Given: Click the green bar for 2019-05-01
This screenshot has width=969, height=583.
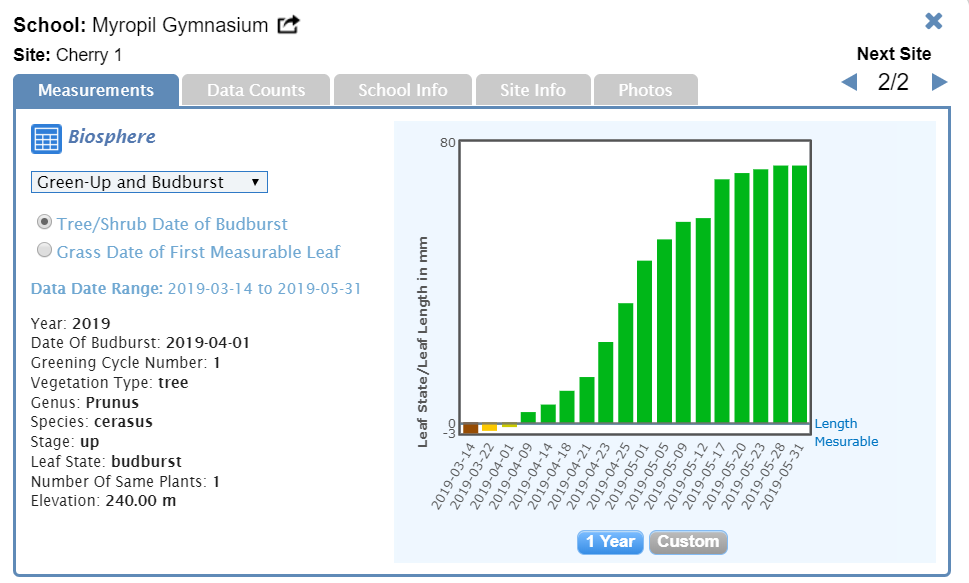Looking at the screenshot, I should coord(645,342).
